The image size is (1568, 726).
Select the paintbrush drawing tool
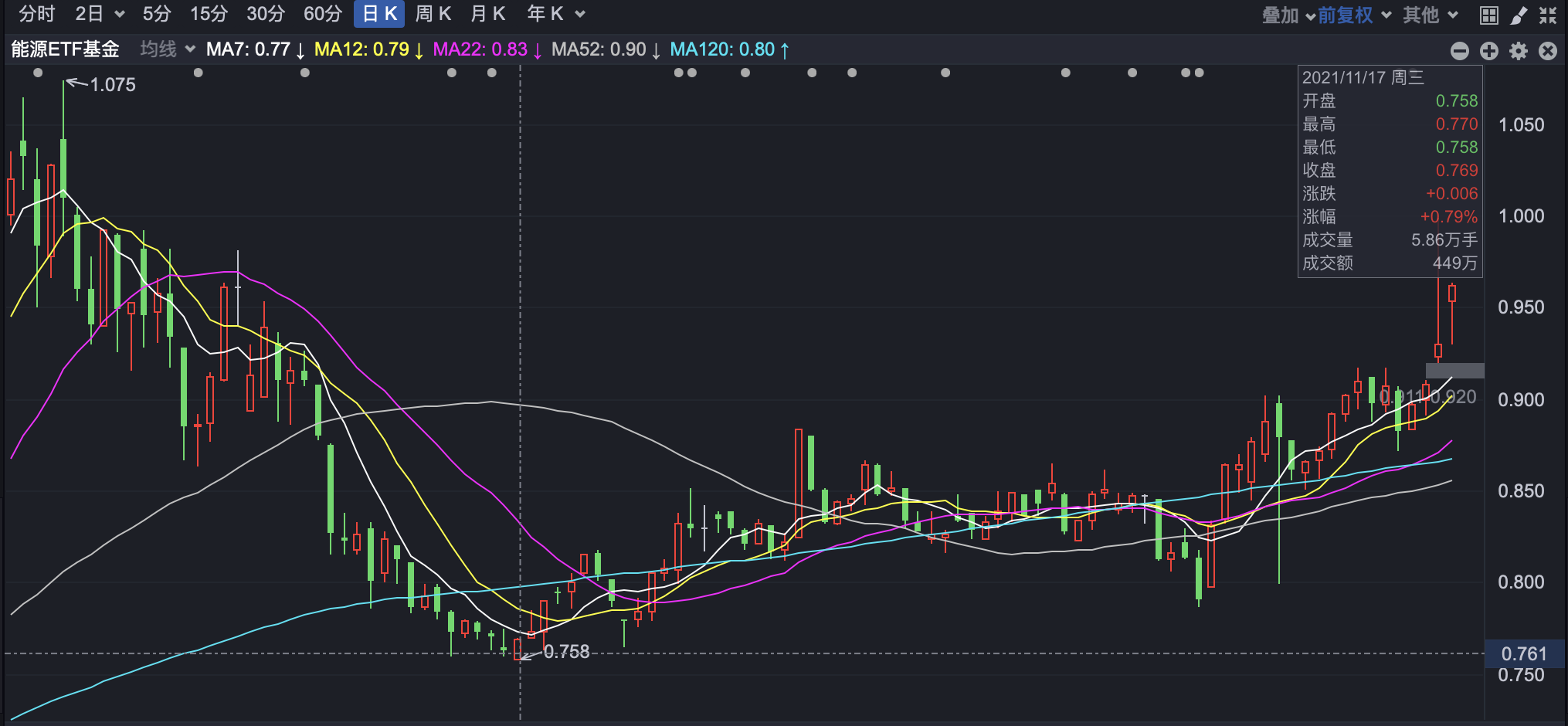[x=1519, y=15]
